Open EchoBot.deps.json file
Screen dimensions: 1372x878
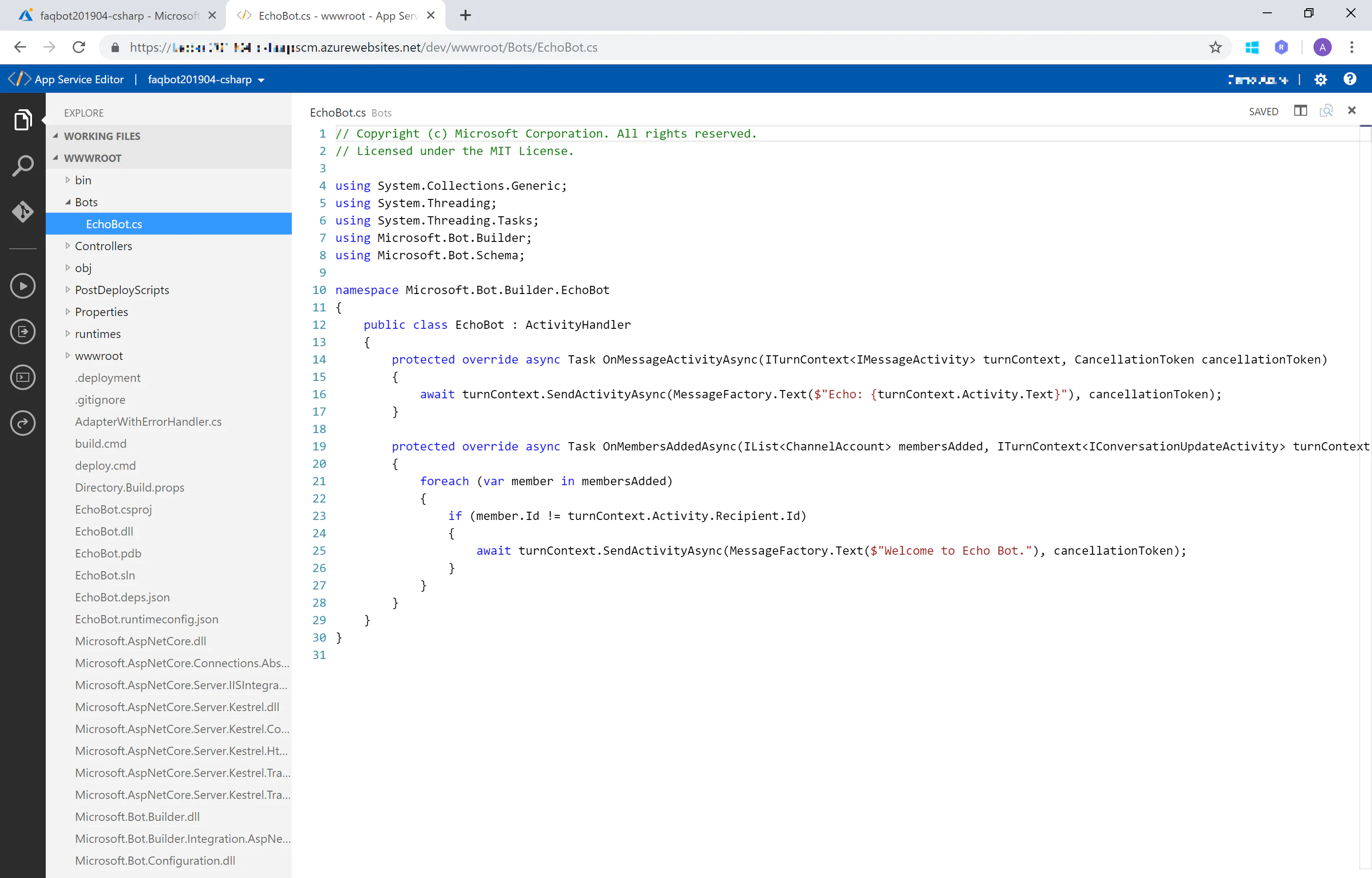tap(123, 597)
